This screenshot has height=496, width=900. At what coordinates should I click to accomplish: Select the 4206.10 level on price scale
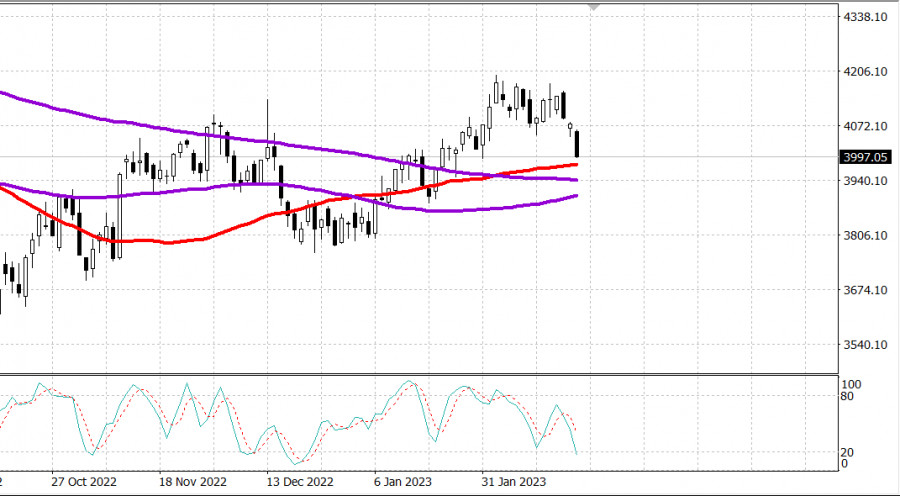pos(866,72)
